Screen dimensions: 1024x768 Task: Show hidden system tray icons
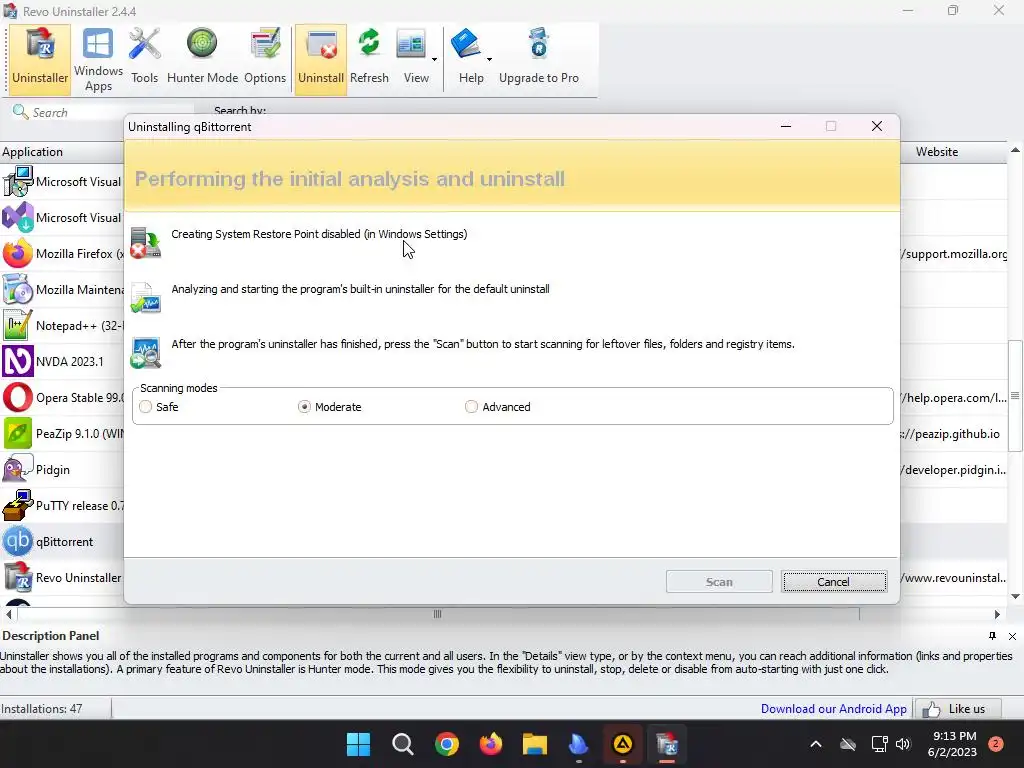pyautogui.click(x=816, y=744)
